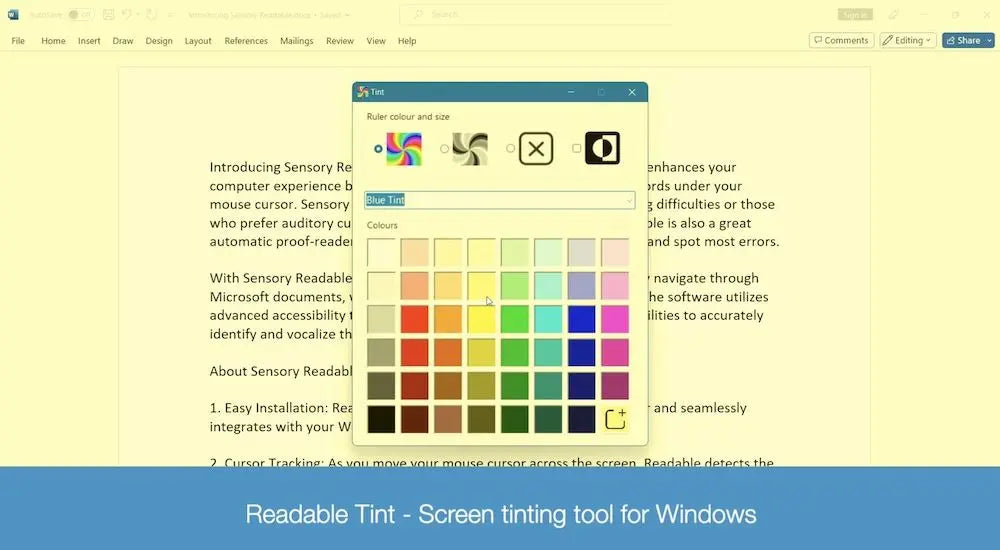1000x550 pixels.
Task: Click the Undo arrow in Word title bar
Action: click(127, 14)
